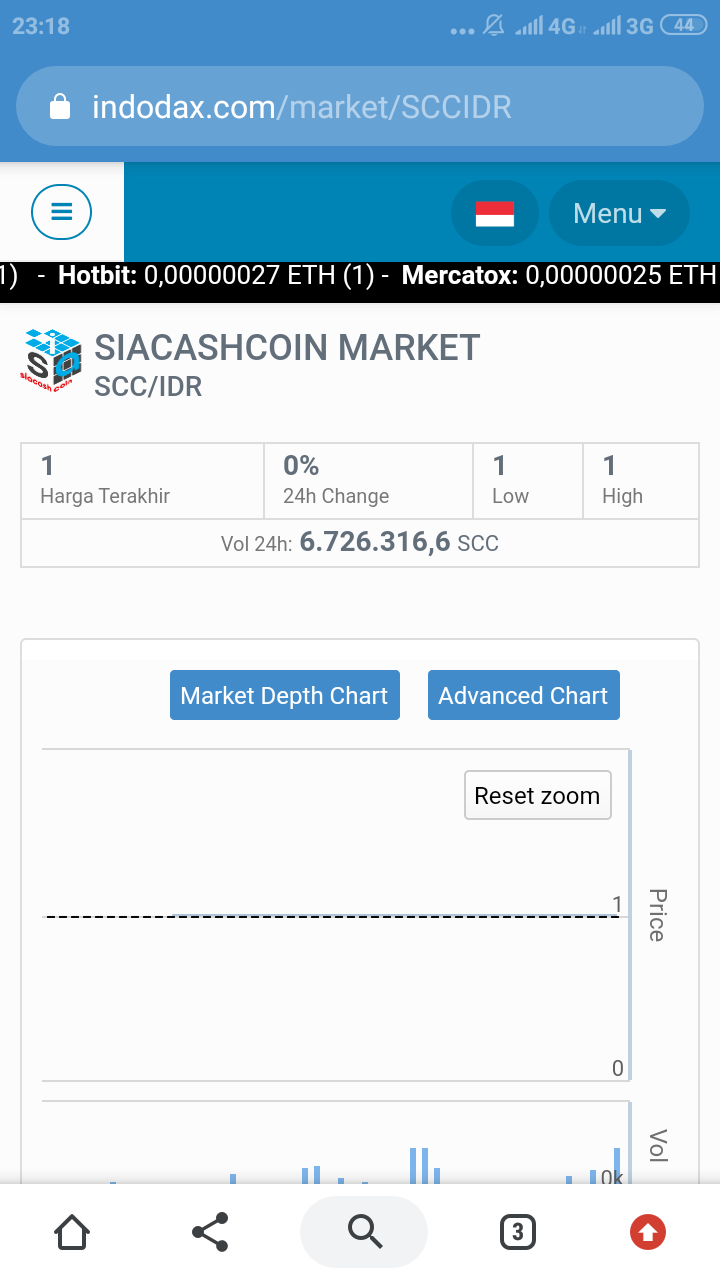720x1280 pixels.
Task: Tap the padlock icon in address bar
Action: pos(61,107)
